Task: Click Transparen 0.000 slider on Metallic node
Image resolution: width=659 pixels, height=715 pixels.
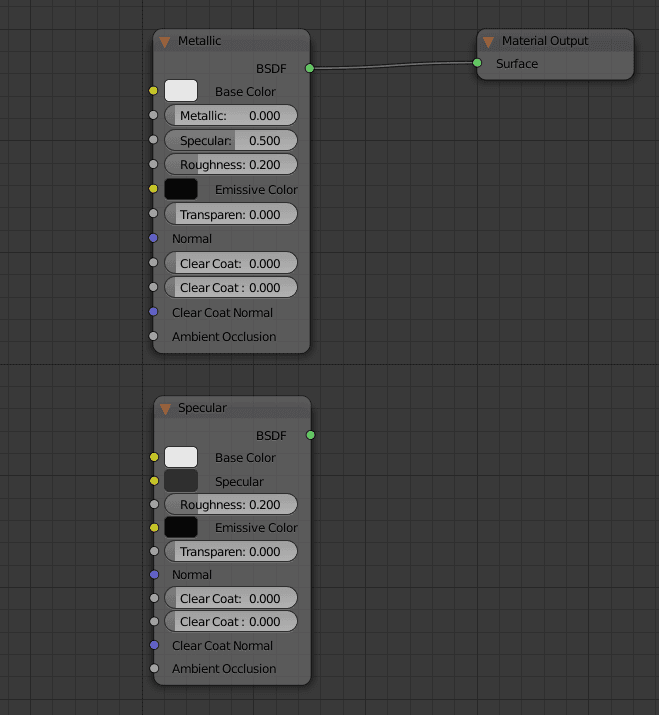Action: pos(231,214)
